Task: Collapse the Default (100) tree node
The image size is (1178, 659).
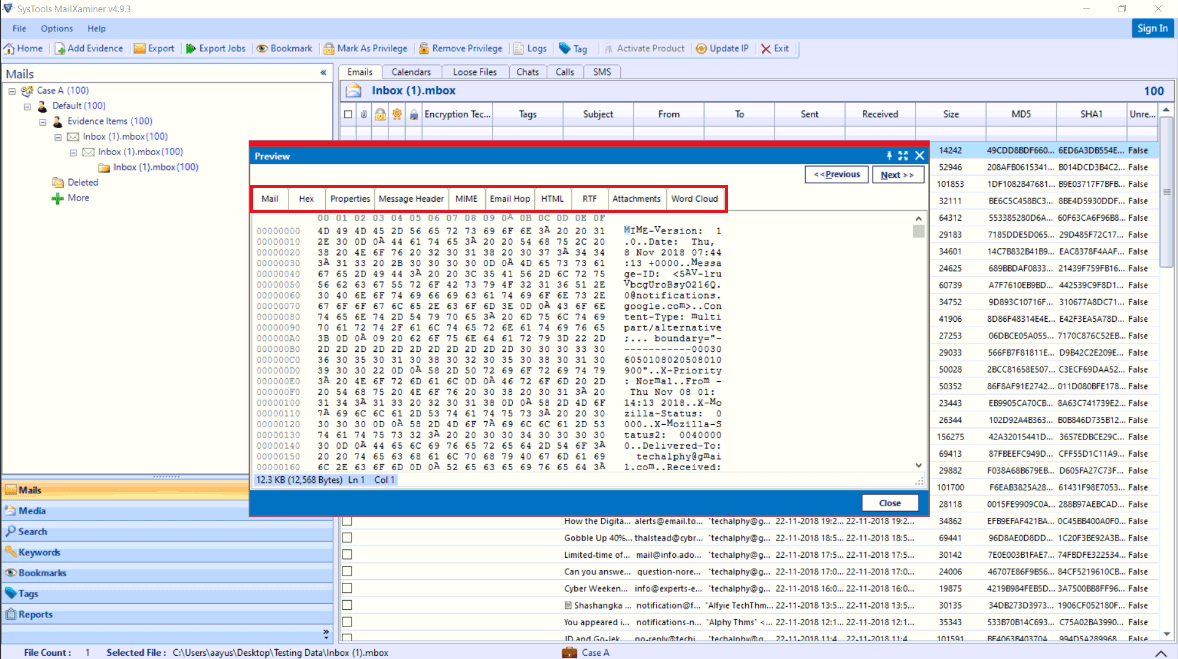Action: tap(28, 107)
